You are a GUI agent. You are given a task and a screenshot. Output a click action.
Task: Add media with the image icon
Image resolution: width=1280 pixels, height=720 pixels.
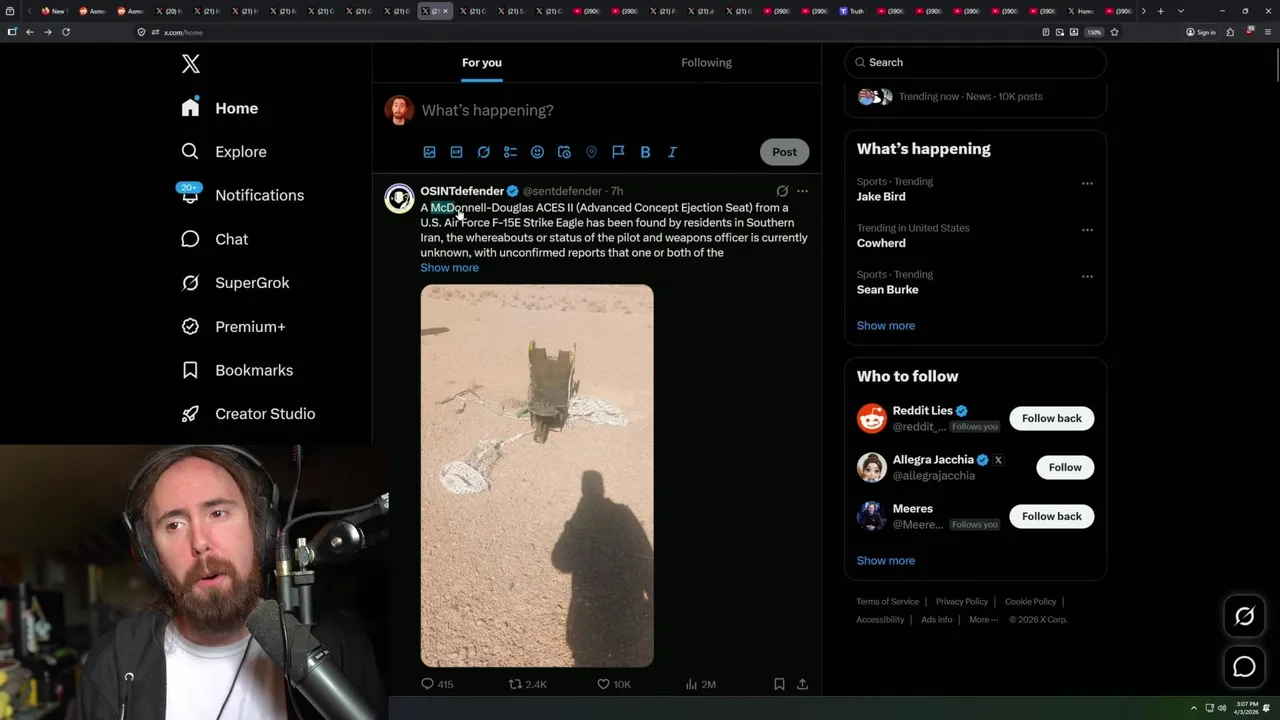click(429, 152)
